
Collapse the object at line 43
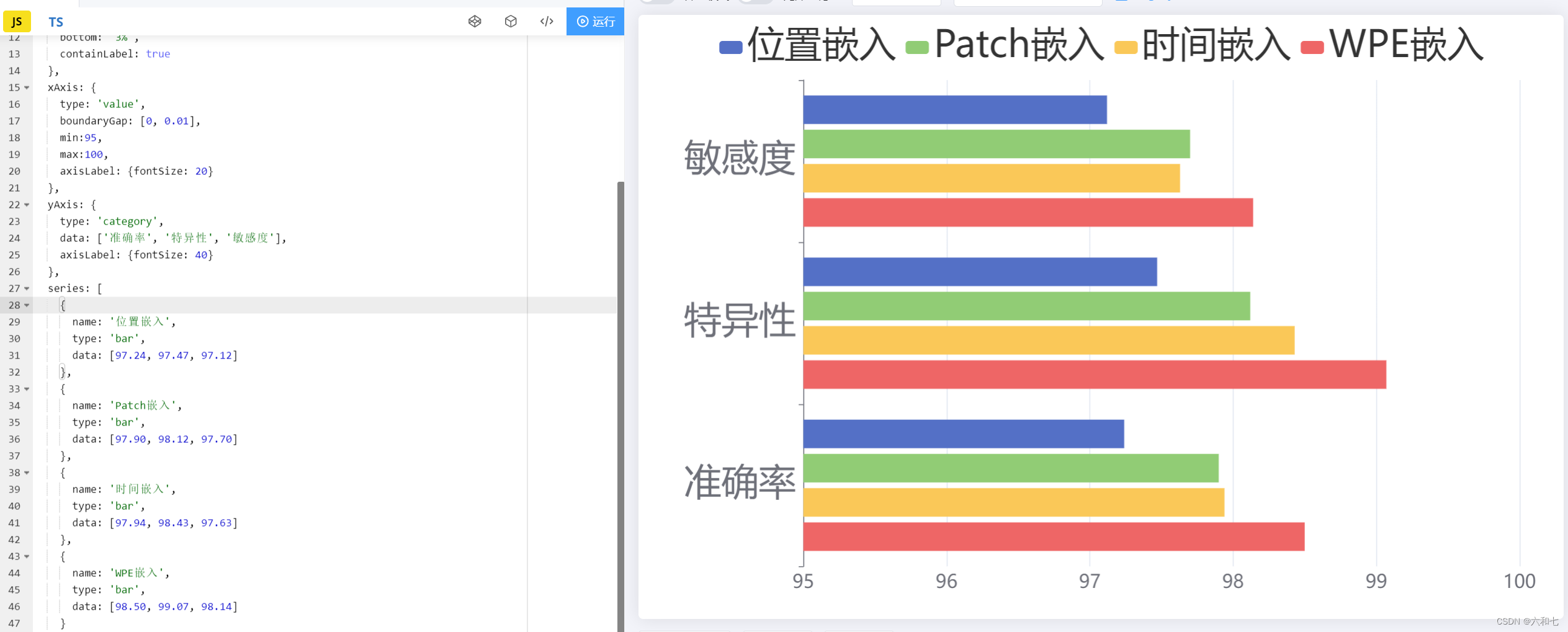tap(27, 556)
